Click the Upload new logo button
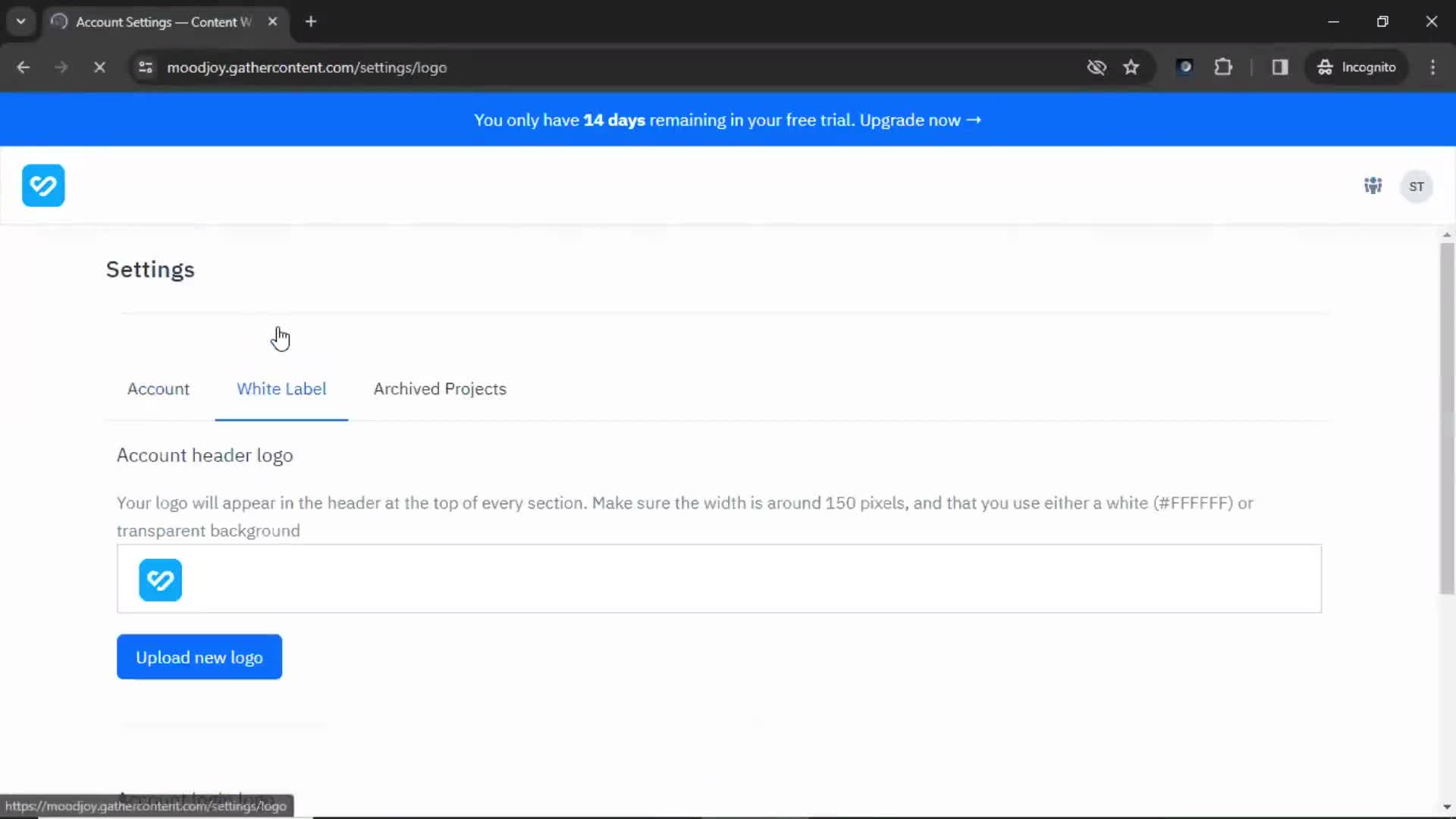 [x=199, y=657]
